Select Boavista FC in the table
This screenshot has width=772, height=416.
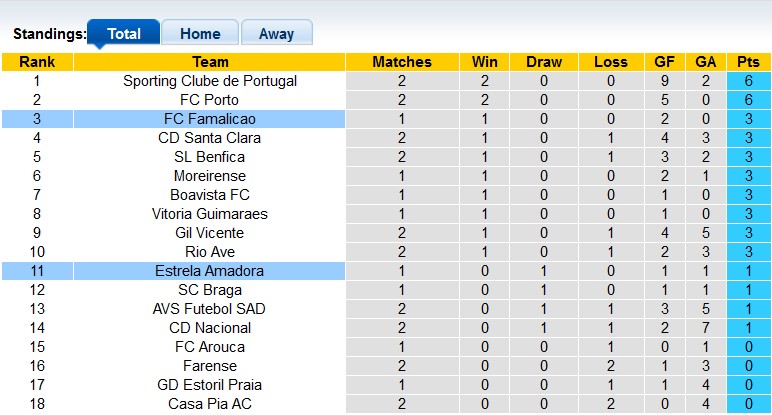(x=210, y=195)
